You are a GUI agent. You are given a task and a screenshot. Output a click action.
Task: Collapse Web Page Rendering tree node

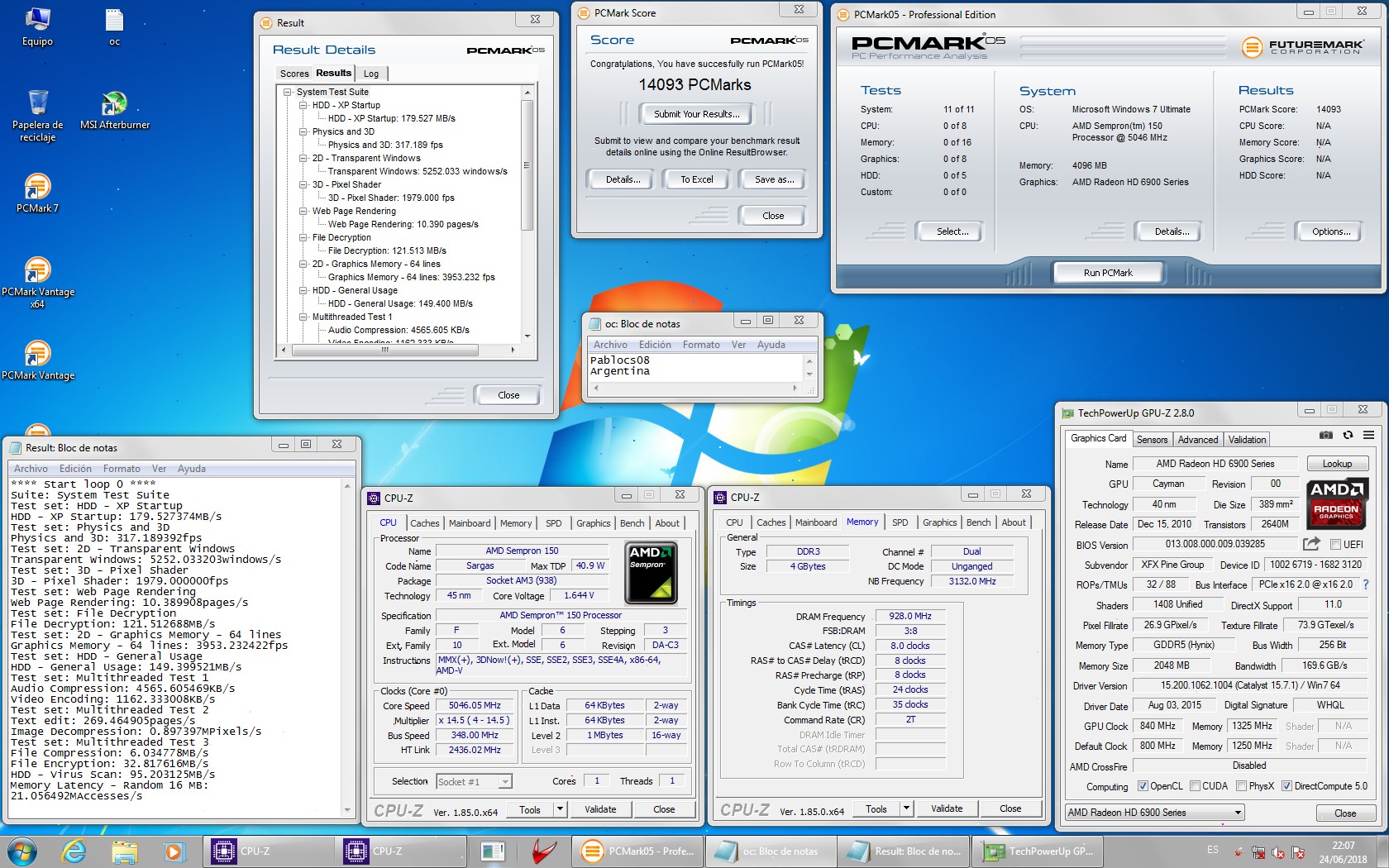point(303,211)
